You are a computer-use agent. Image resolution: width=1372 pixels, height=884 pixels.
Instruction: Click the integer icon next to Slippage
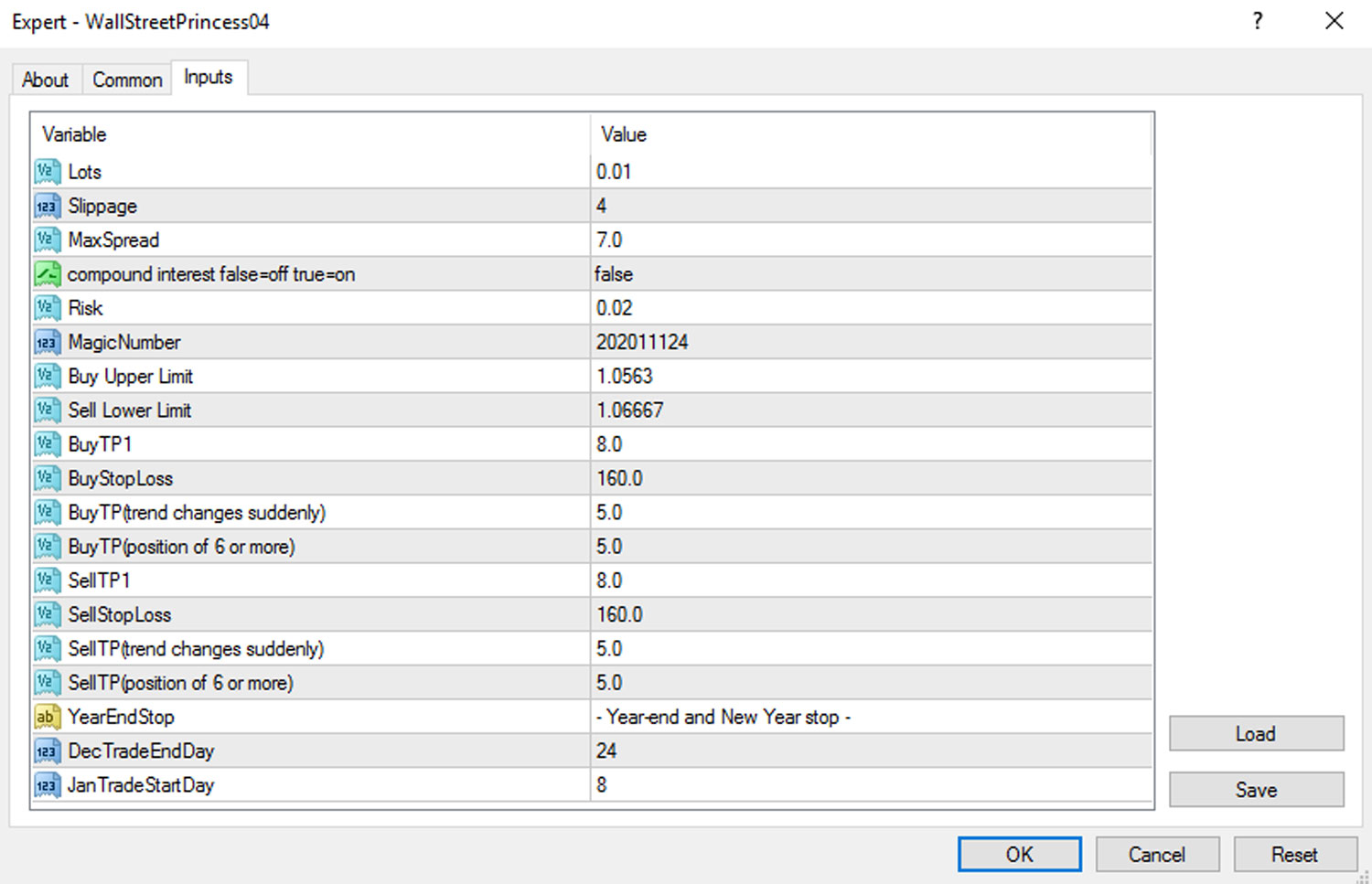click(48, 207)
